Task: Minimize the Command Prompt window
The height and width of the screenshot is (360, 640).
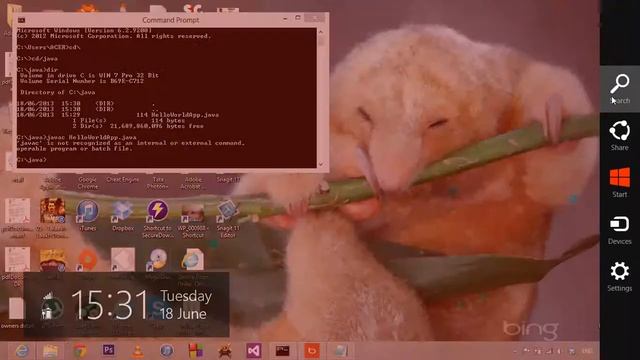Action: click(x=285, y=18)
